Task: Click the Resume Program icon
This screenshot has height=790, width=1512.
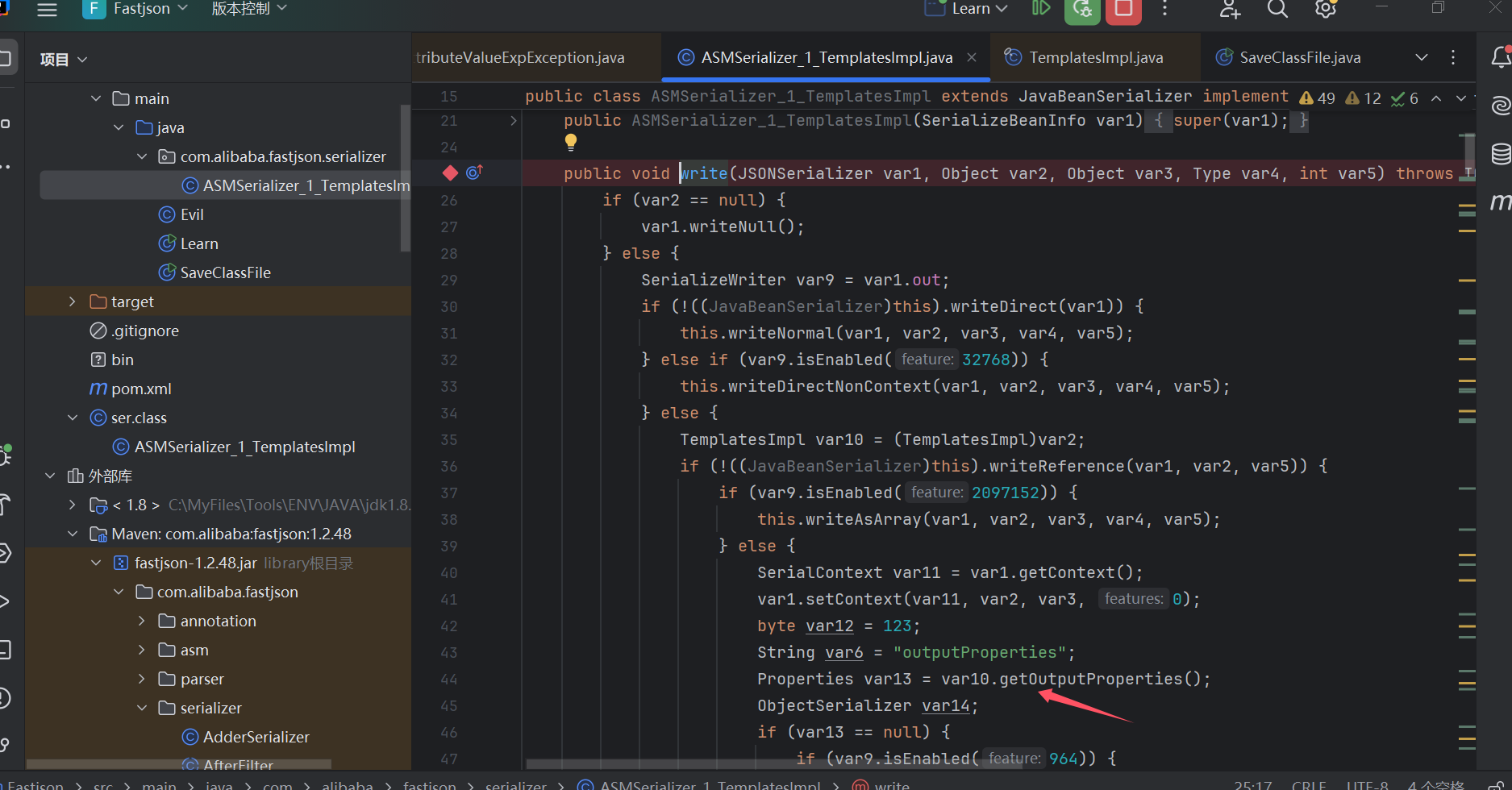Action: tap(1041, 9)
